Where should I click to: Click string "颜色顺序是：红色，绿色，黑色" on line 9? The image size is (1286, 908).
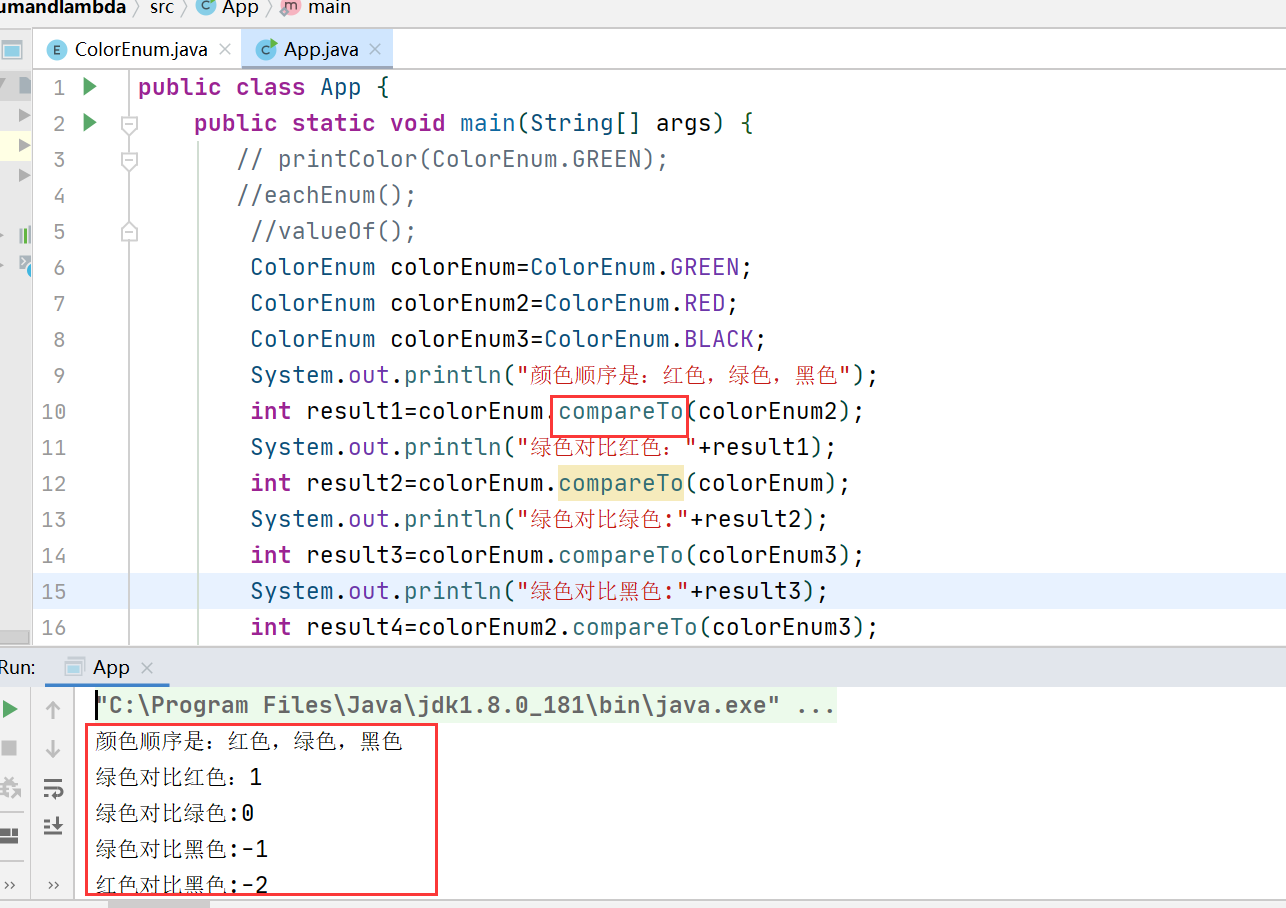coord(684,375)
